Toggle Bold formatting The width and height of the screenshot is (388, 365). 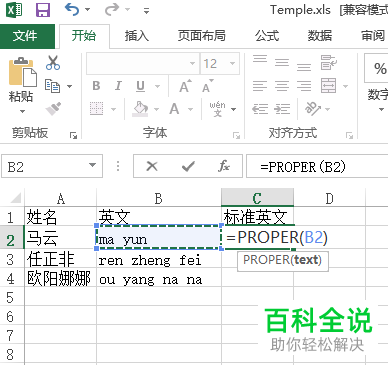pyautogui.click(x=96, y=86)
